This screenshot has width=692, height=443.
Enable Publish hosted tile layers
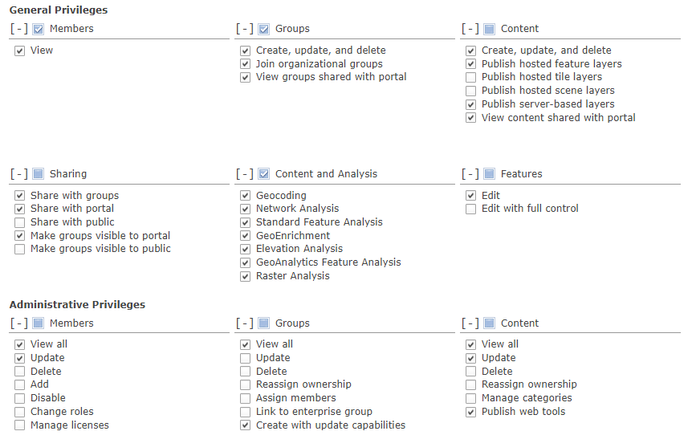pyautogui.click(x=471, y=77)
